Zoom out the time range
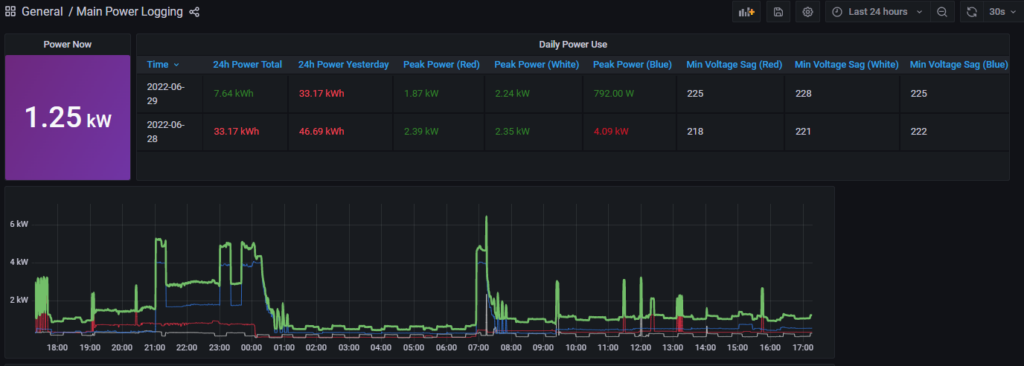The image size is (1024, 366). 942,12
